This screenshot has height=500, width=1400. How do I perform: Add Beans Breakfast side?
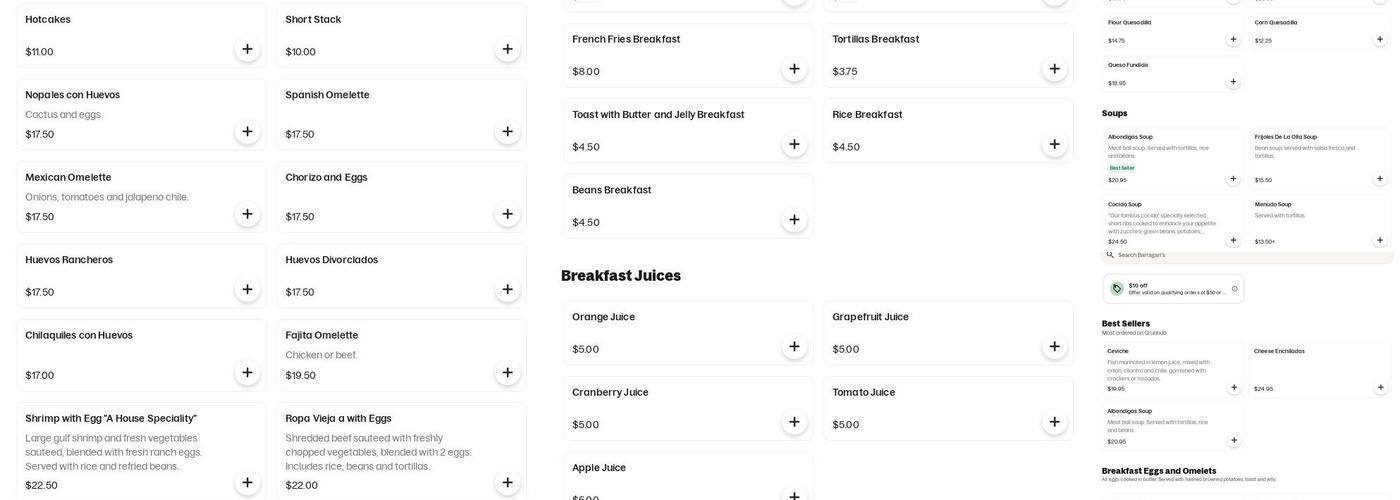794,220
